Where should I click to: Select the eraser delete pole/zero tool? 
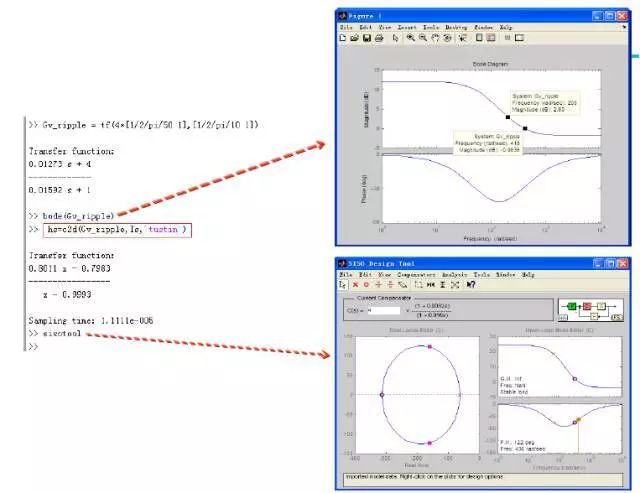click(402, 285)
